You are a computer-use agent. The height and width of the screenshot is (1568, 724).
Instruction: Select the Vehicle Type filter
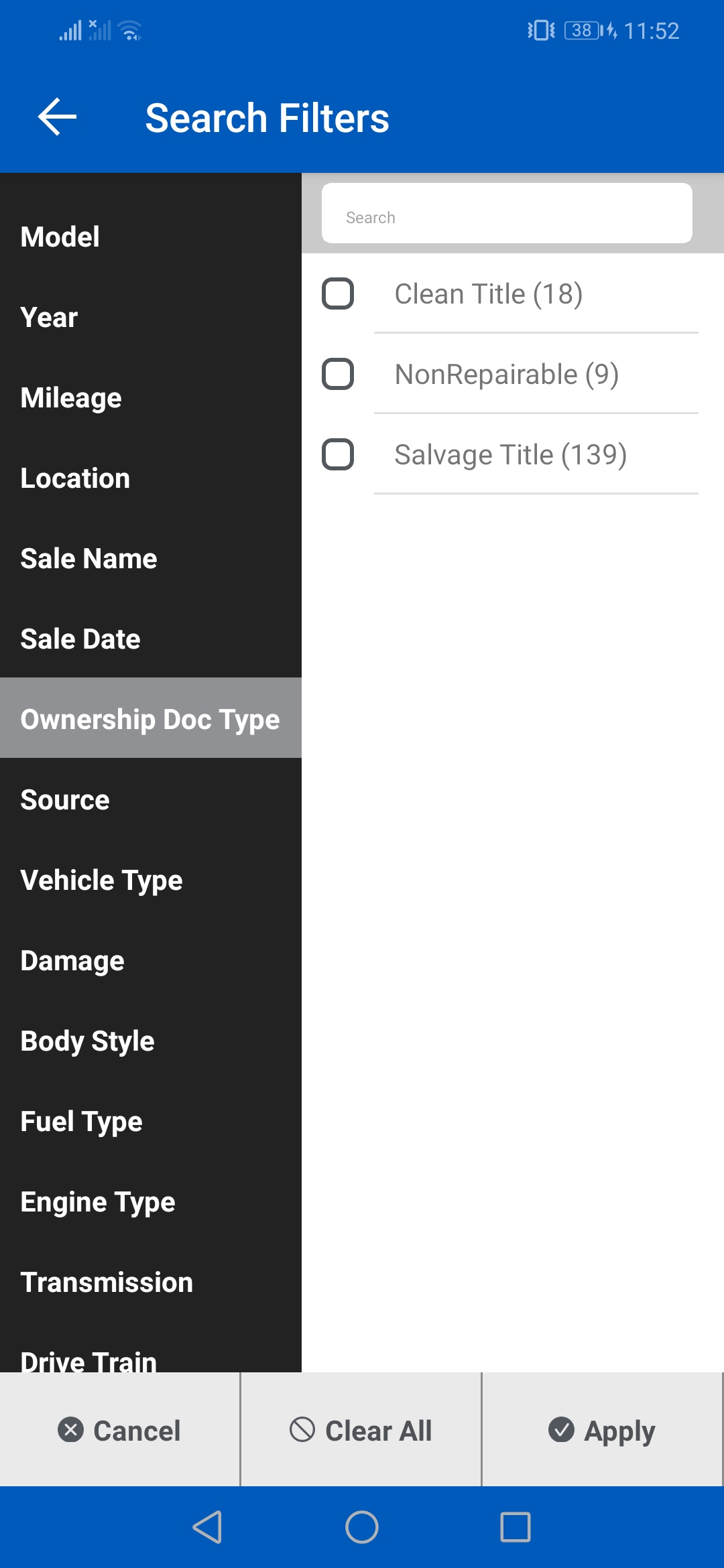[x=102, y=880]
